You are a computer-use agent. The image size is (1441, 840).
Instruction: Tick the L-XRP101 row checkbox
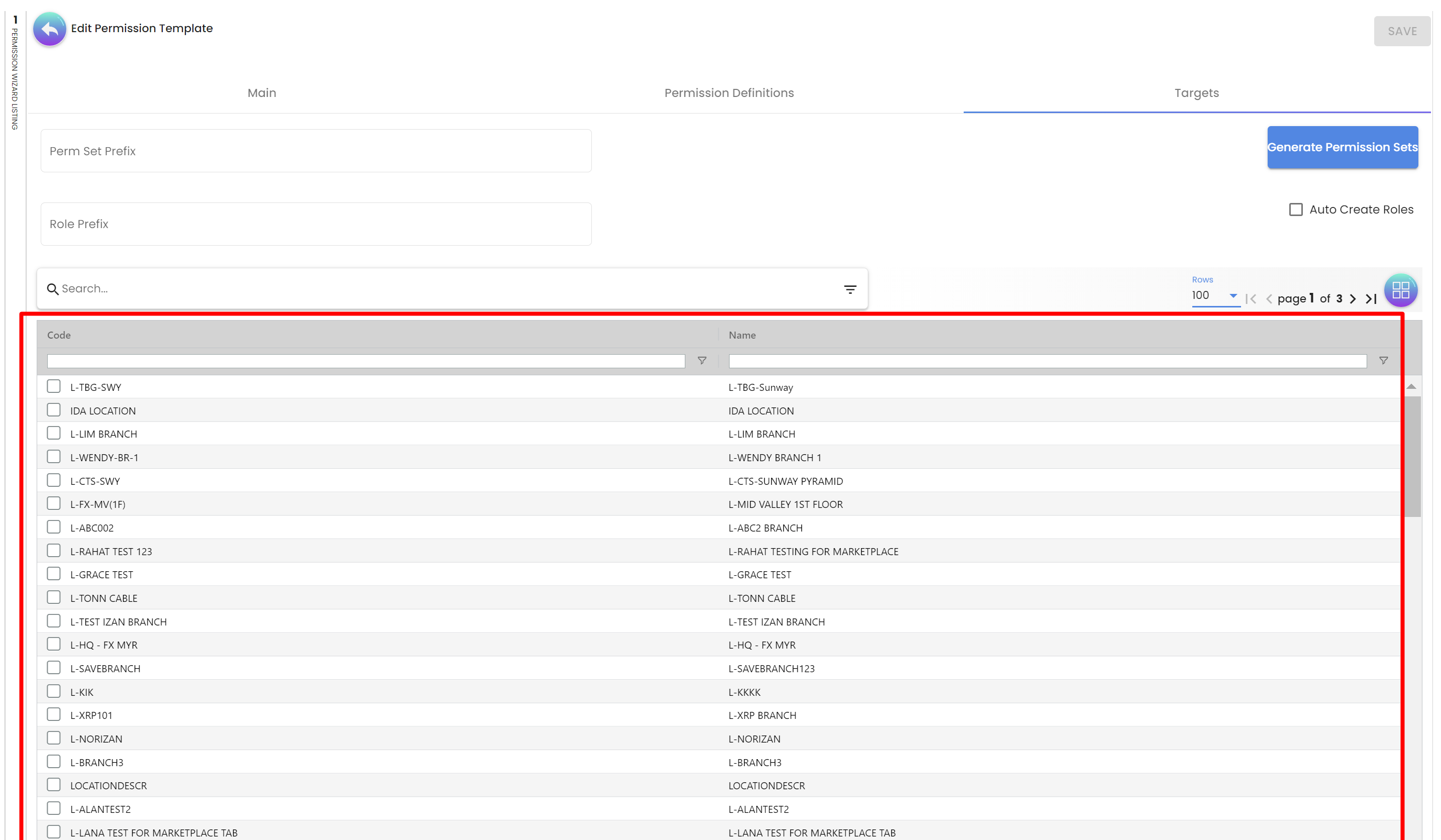pos(54,714)
